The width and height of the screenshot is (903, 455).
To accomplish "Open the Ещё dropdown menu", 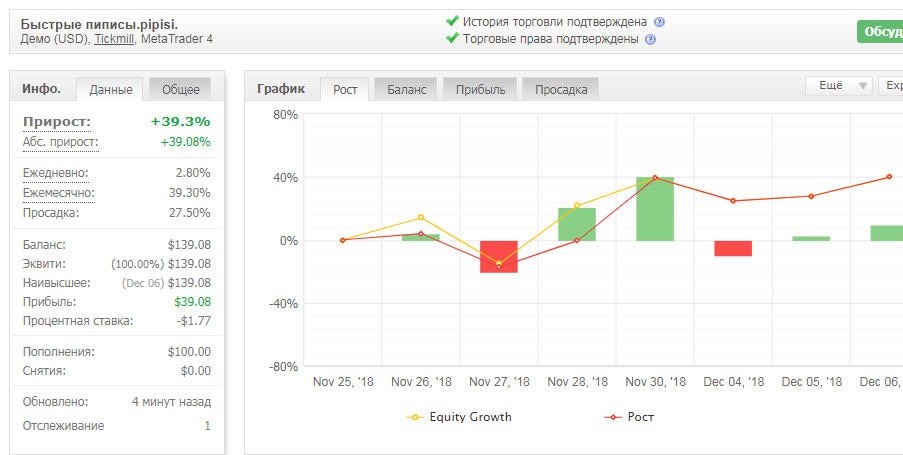I will coord(838,86).
